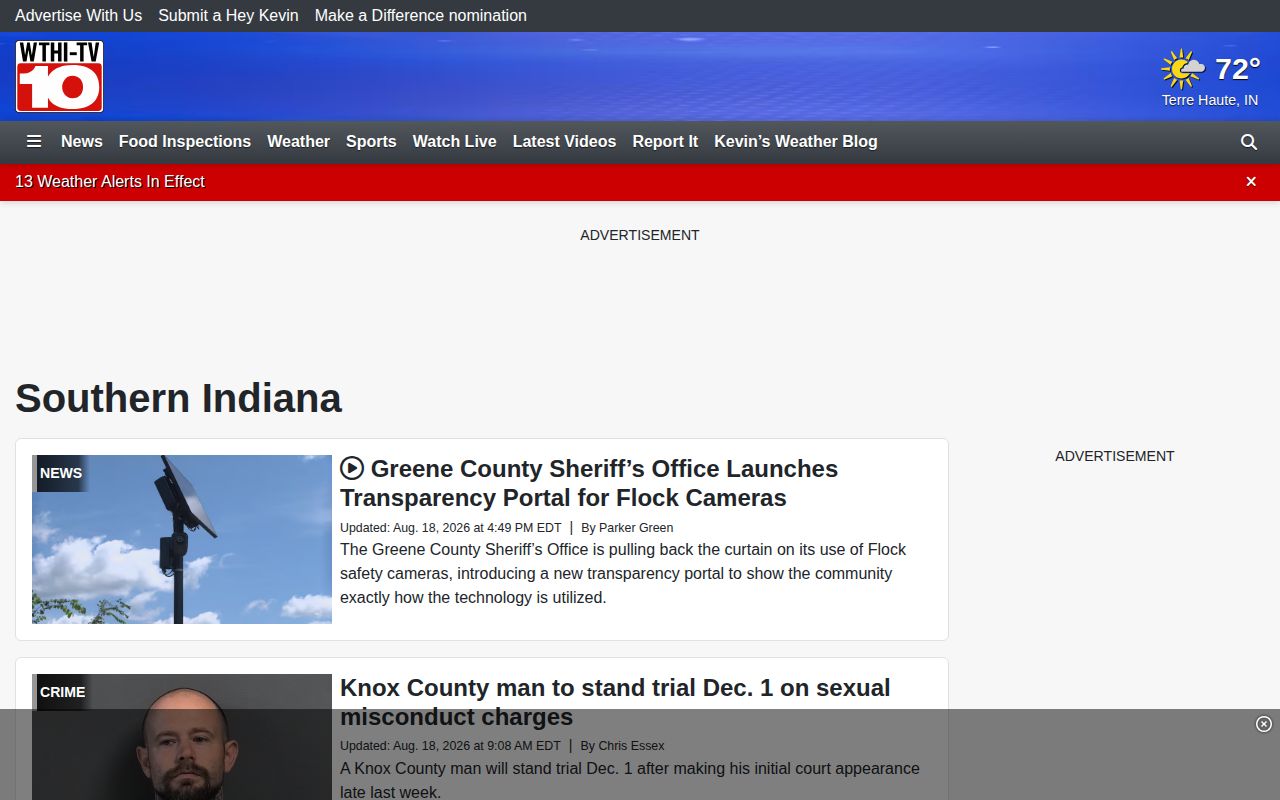
Task: Click the partly sunny weather icon
Action: tap(1183, 69)
